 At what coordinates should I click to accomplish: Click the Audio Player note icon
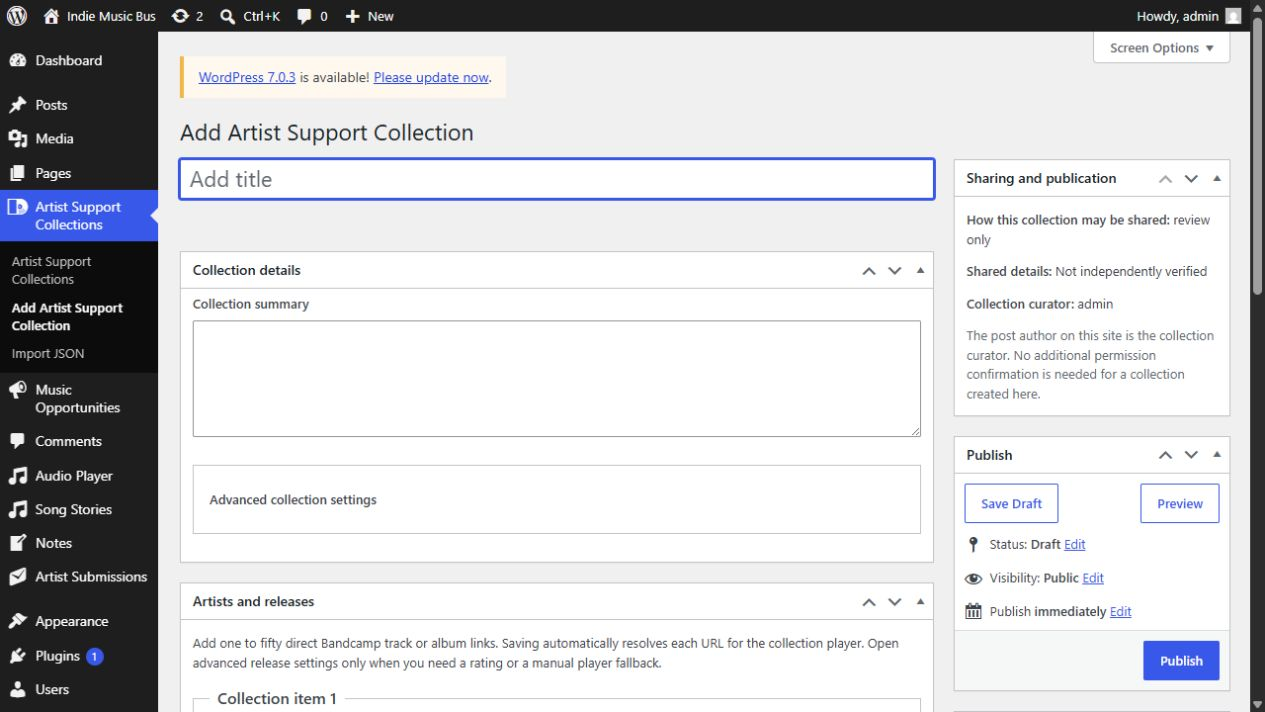pos(17,476)
